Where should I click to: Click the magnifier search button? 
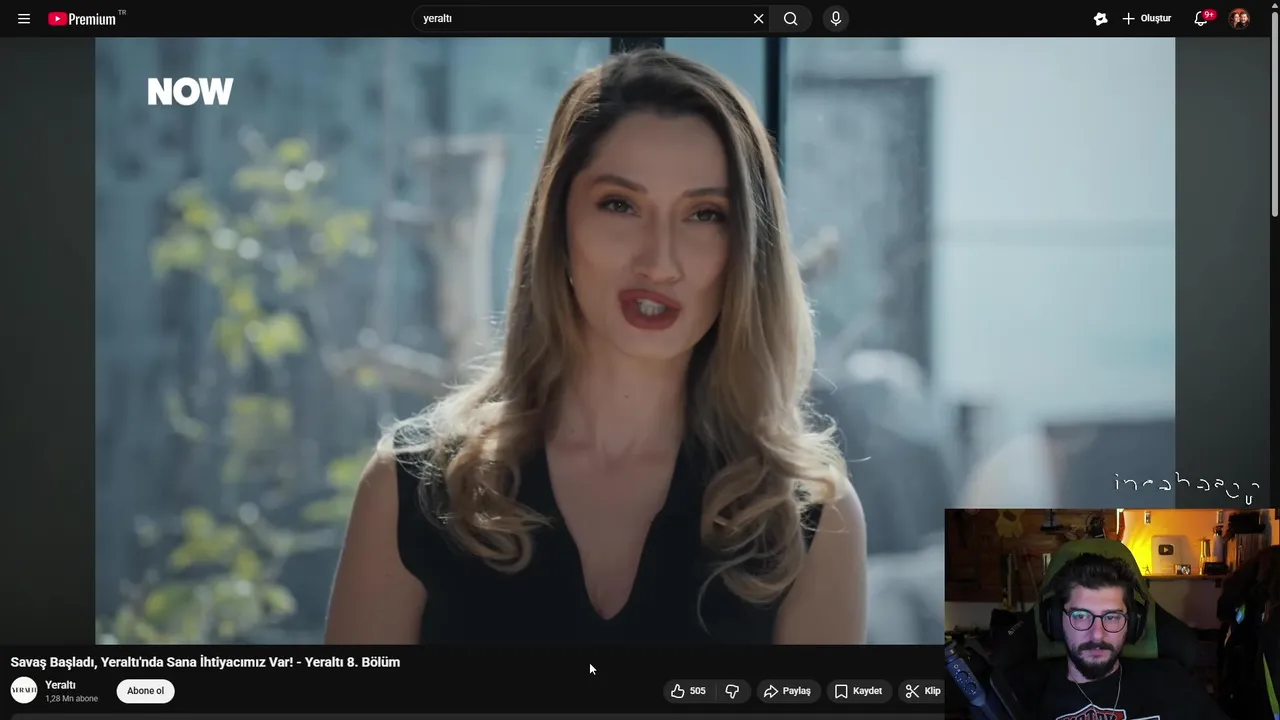791,19
